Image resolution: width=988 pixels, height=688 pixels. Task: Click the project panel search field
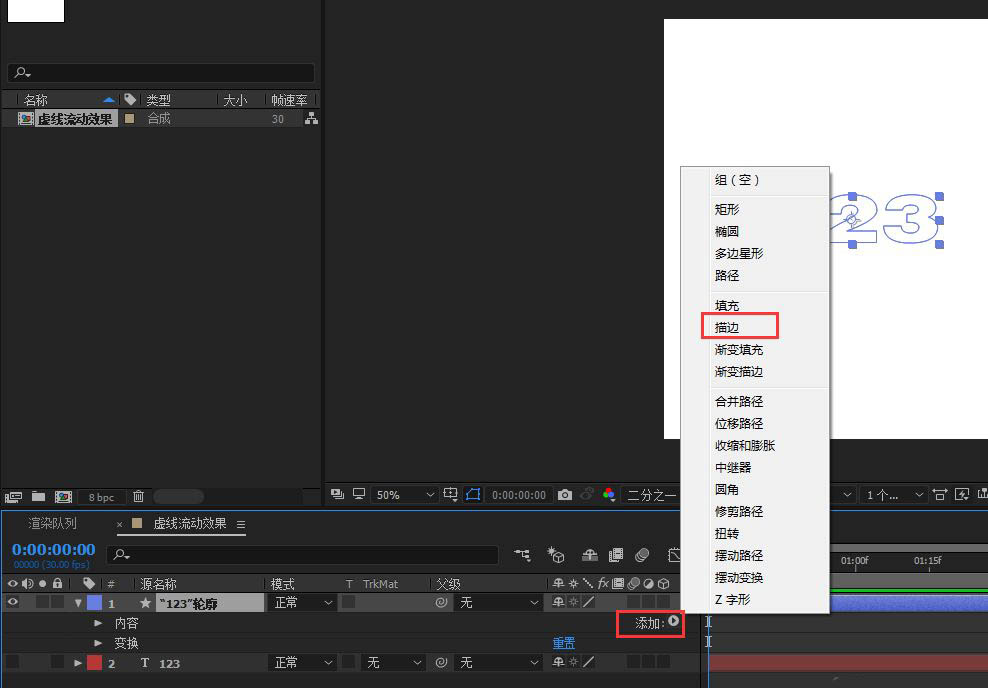pos(160,72)
